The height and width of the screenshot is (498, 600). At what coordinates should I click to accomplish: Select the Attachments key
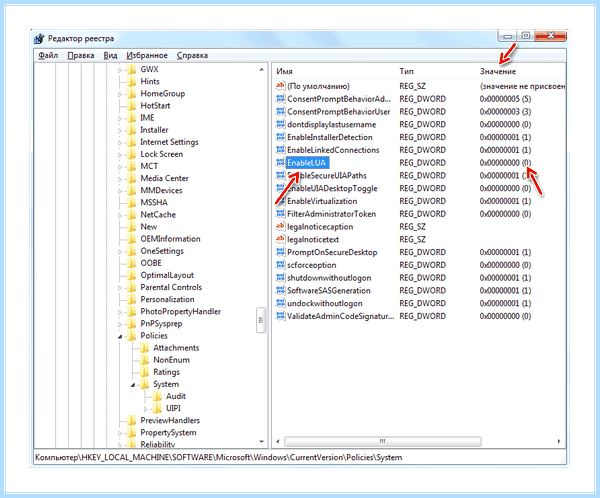[x=176, y=348]
